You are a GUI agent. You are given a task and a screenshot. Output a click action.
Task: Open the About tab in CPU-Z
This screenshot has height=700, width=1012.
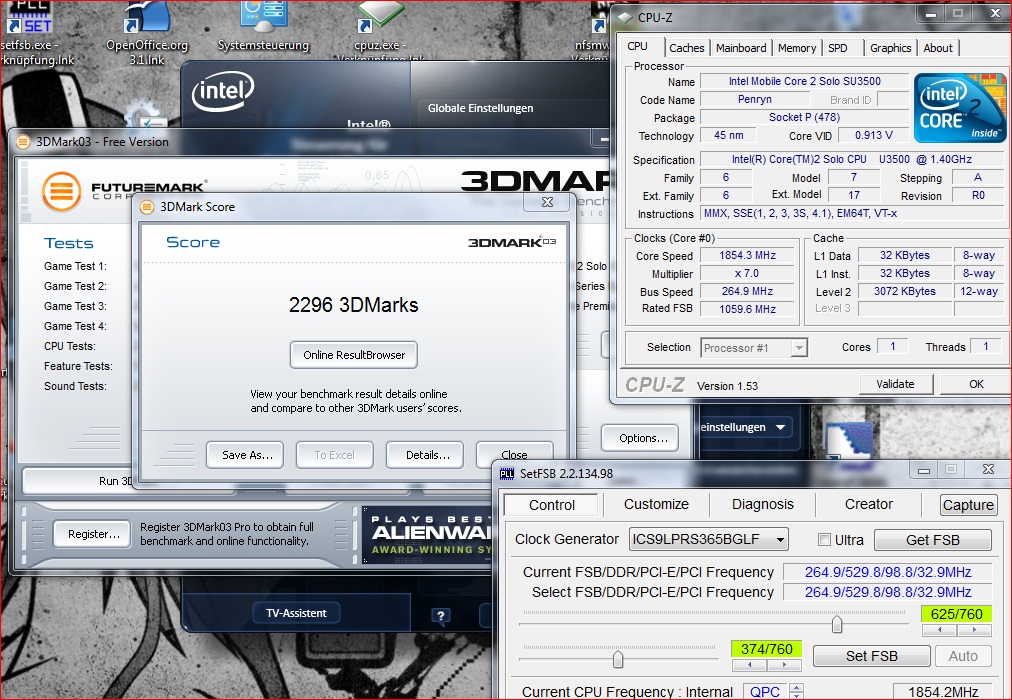pos(938,48)
